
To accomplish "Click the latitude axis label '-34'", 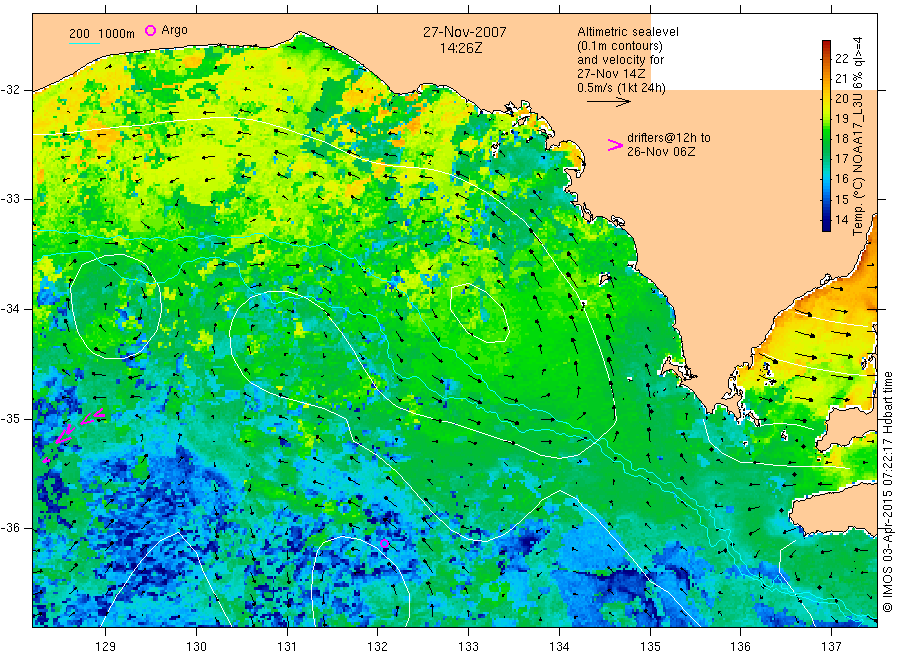I will tap(10, 309).
